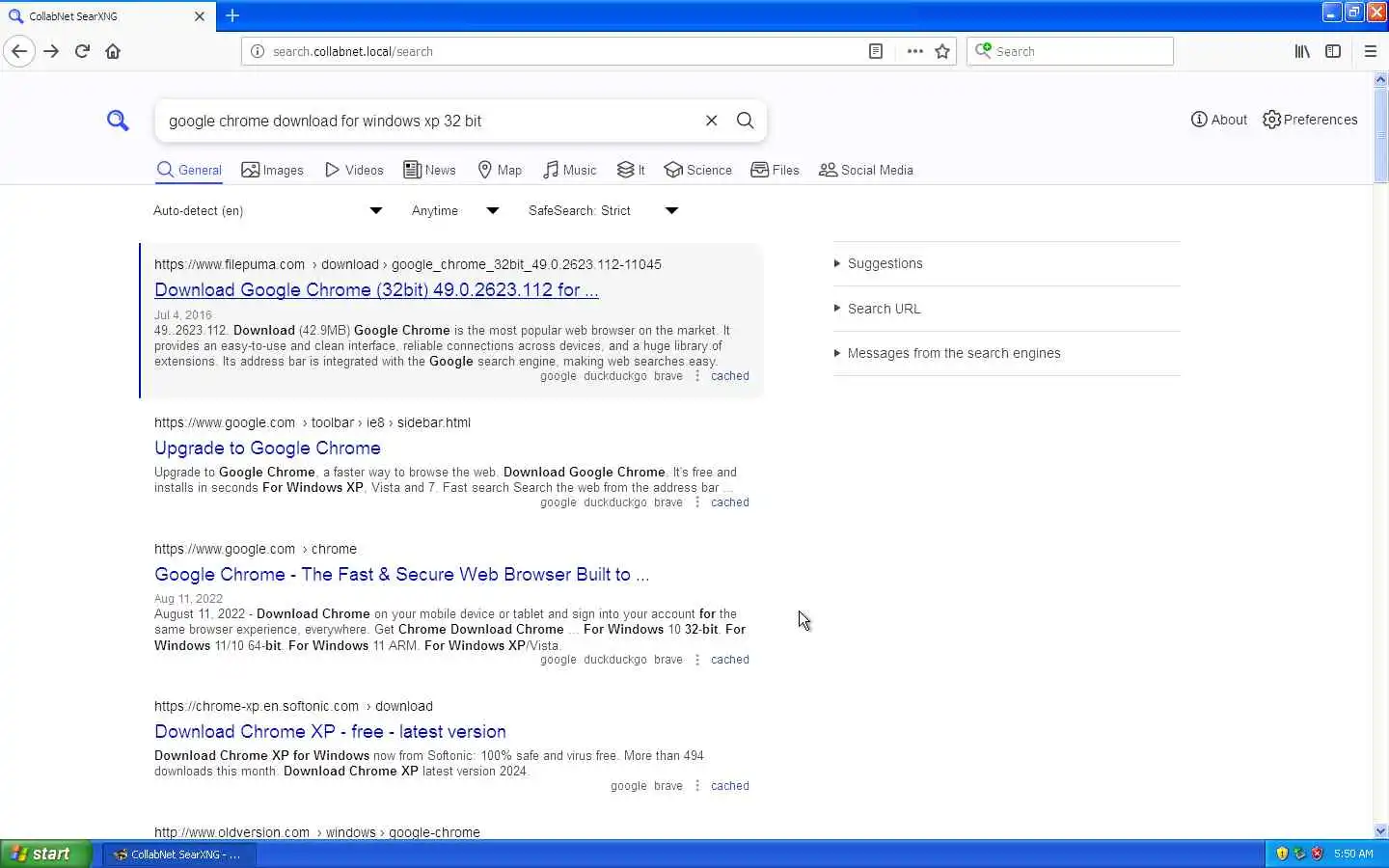Toggle reader view in address bar
Screen dimensions: 1389x868
[876, 51]
